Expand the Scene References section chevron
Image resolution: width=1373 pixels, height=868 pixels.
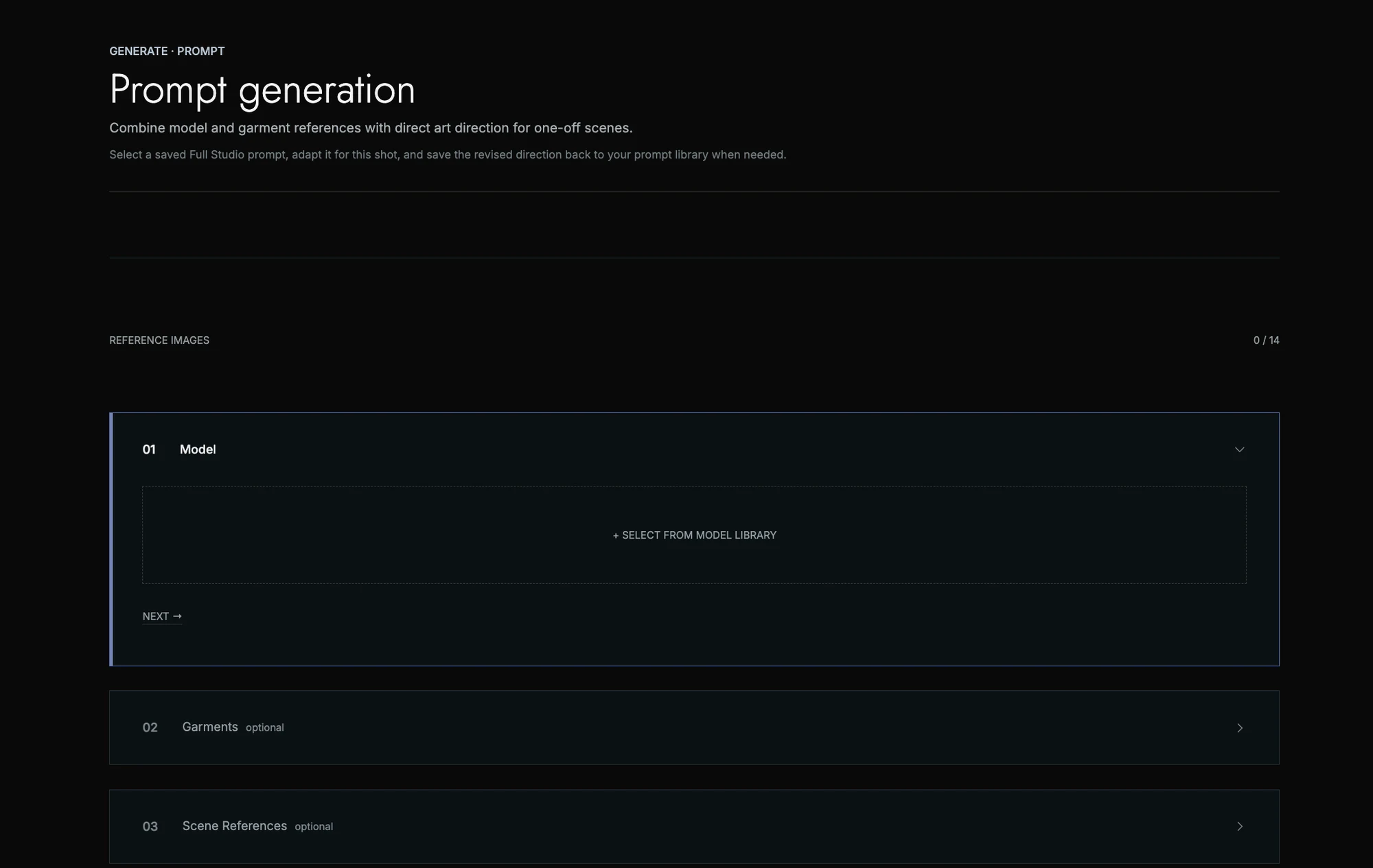pos(1239,826)
